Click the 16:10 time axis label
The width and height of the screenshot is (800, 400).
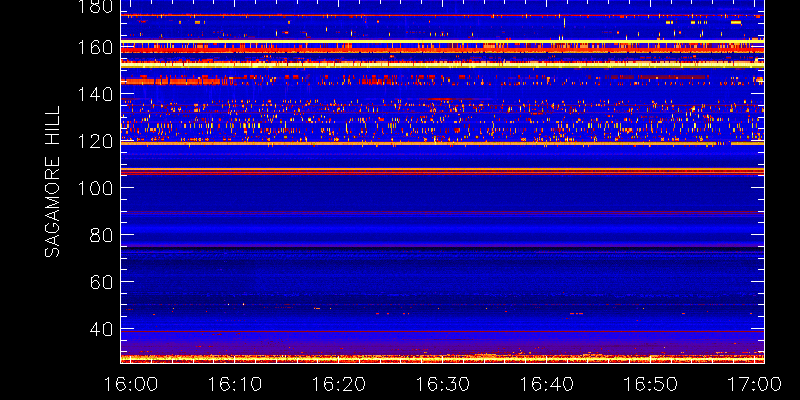(x=235, y=384)
